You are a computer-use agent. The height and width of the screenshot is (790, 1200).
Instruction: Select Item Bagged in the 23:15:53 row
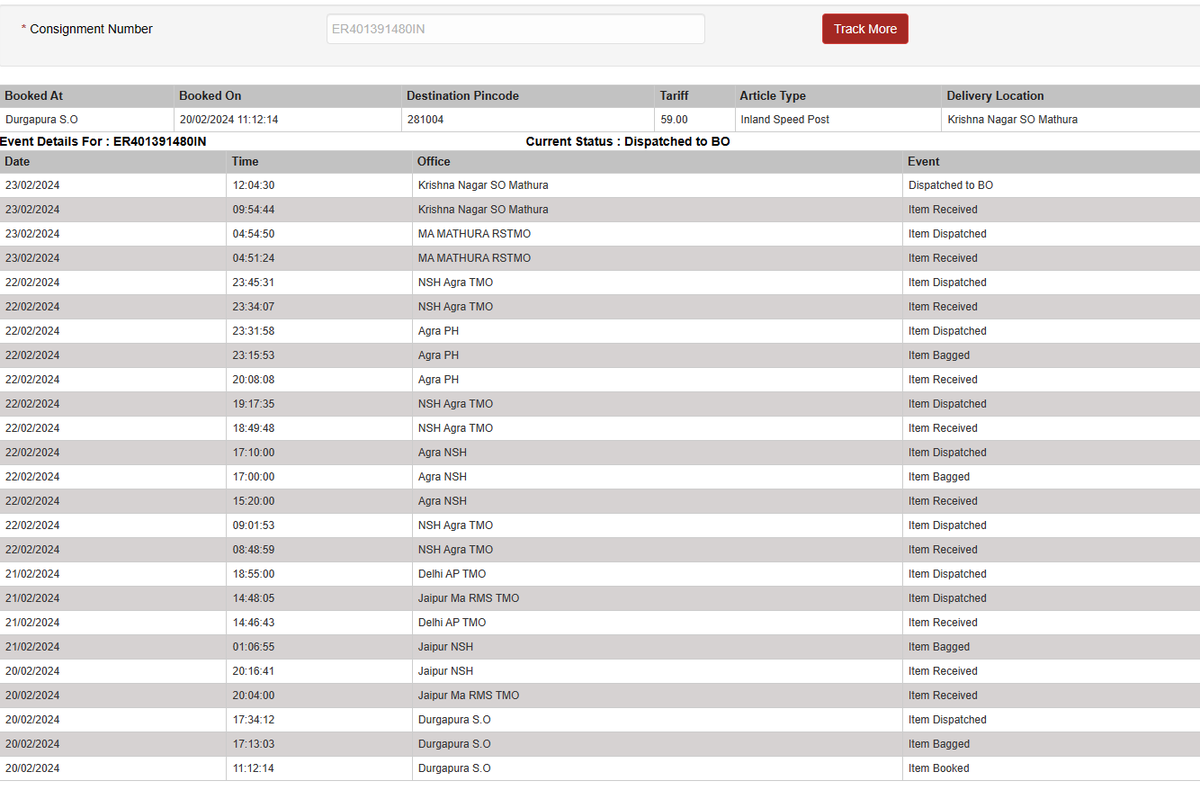pos(939,355)
